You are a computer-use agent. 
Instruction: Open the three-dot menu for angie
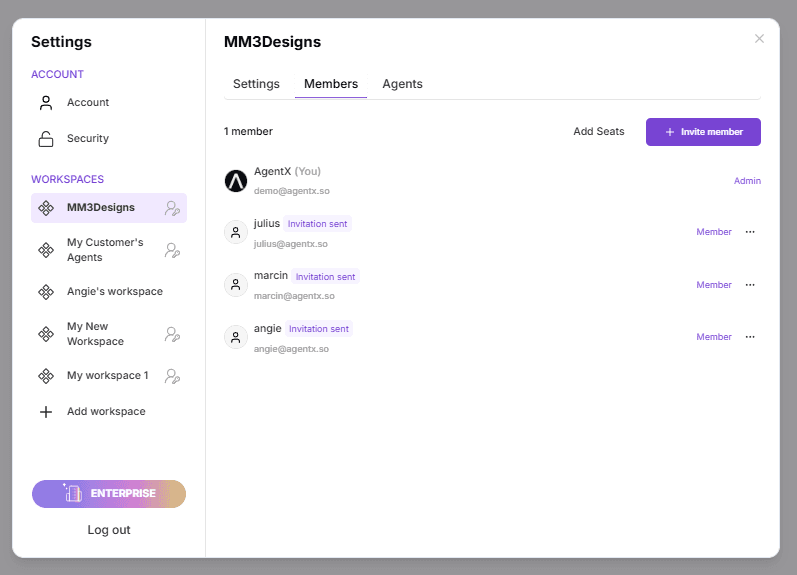point(750,337)
